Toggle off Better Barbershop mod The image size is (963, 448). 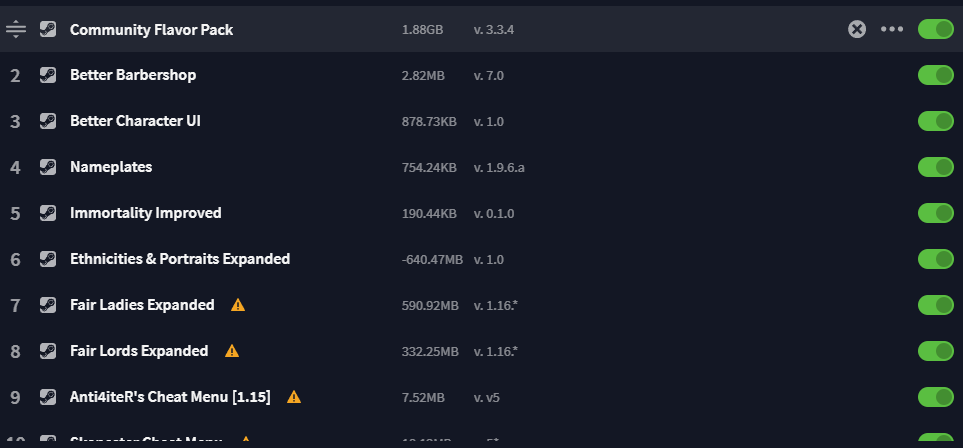pyautogui.click(x=935, y=75)
